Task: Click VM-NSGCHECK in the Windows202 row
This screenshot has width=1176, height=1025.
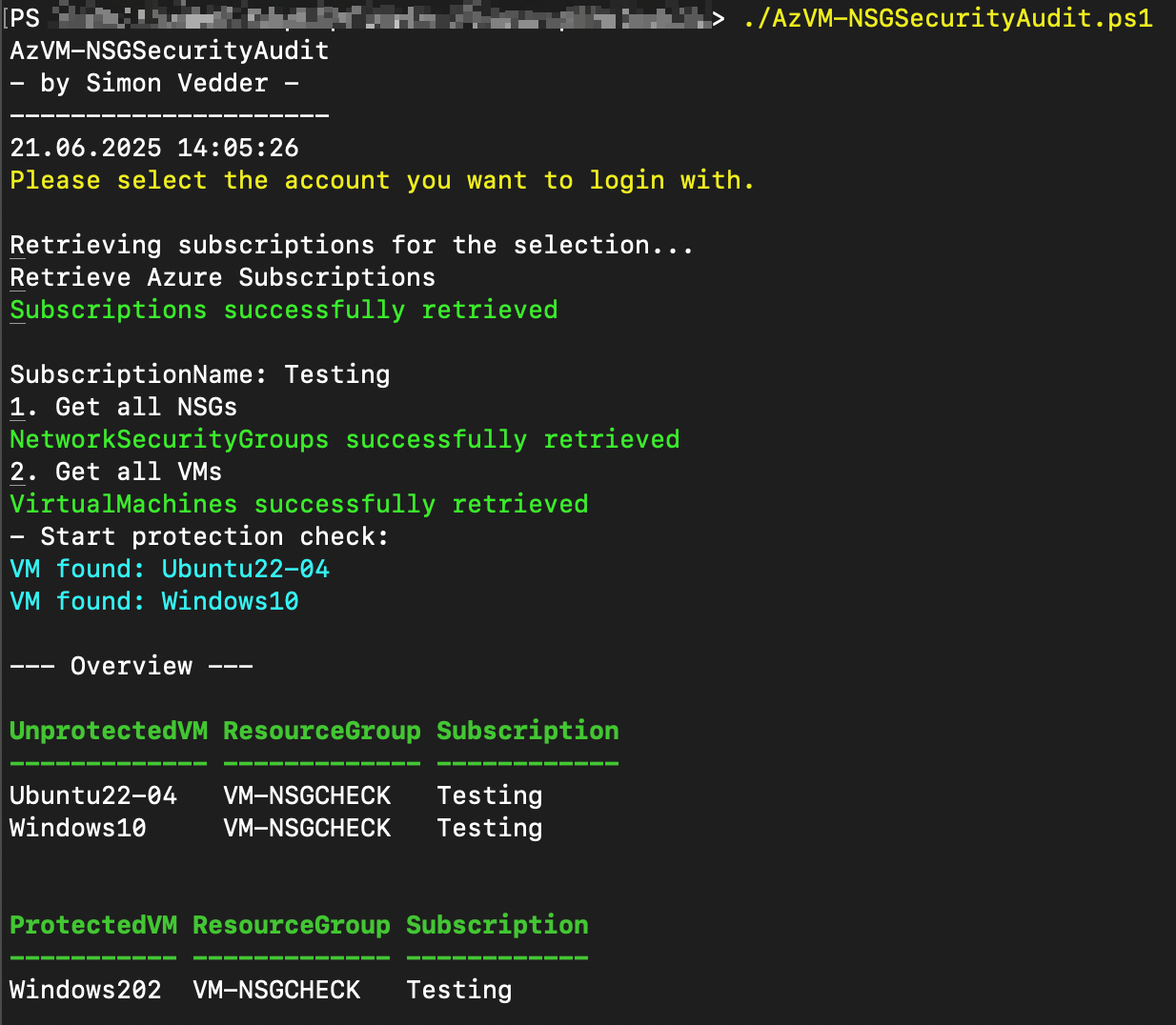Action: point(276,990)
